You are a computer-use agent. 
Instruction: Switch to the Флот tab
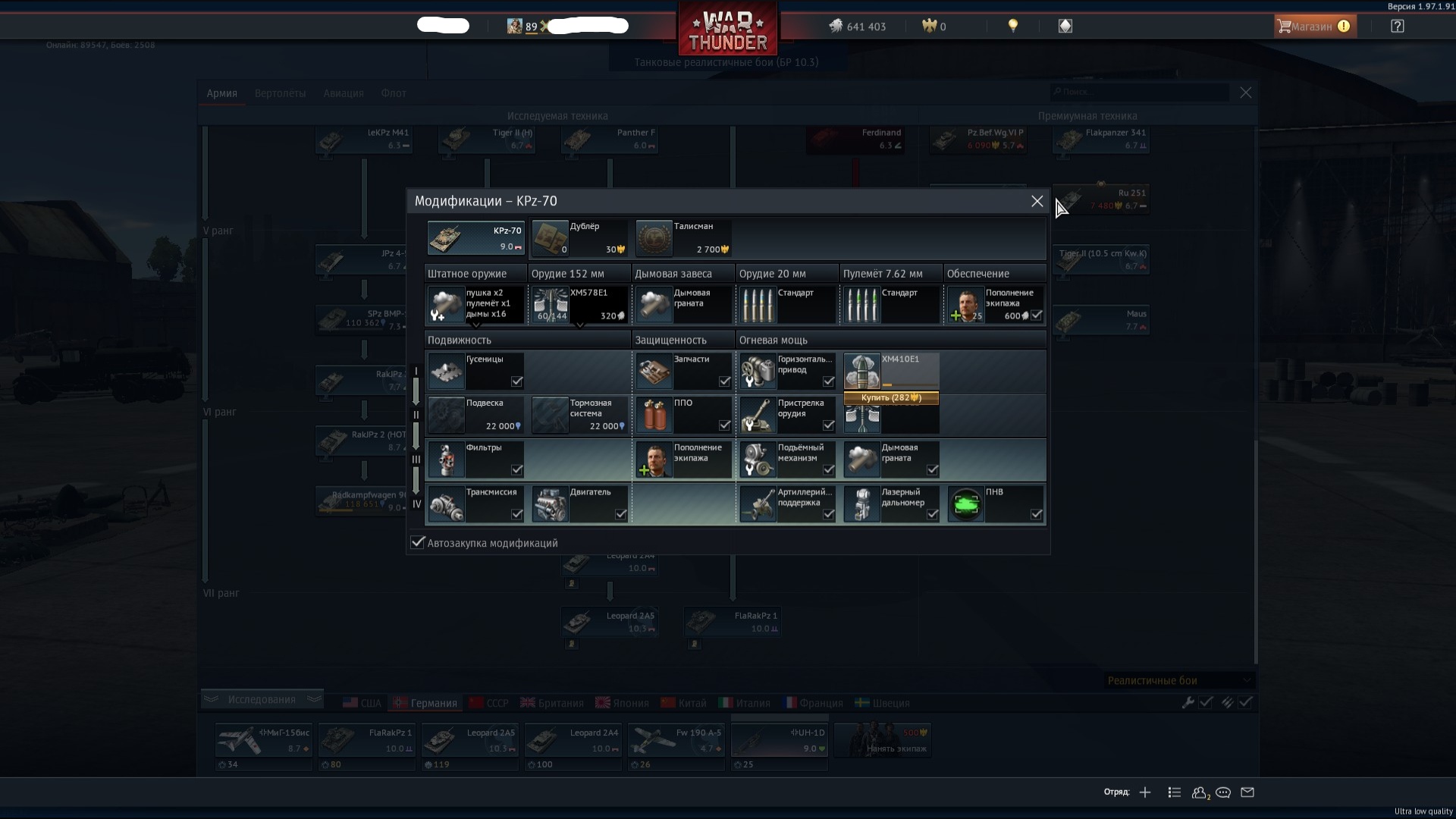tap(394, 93)
